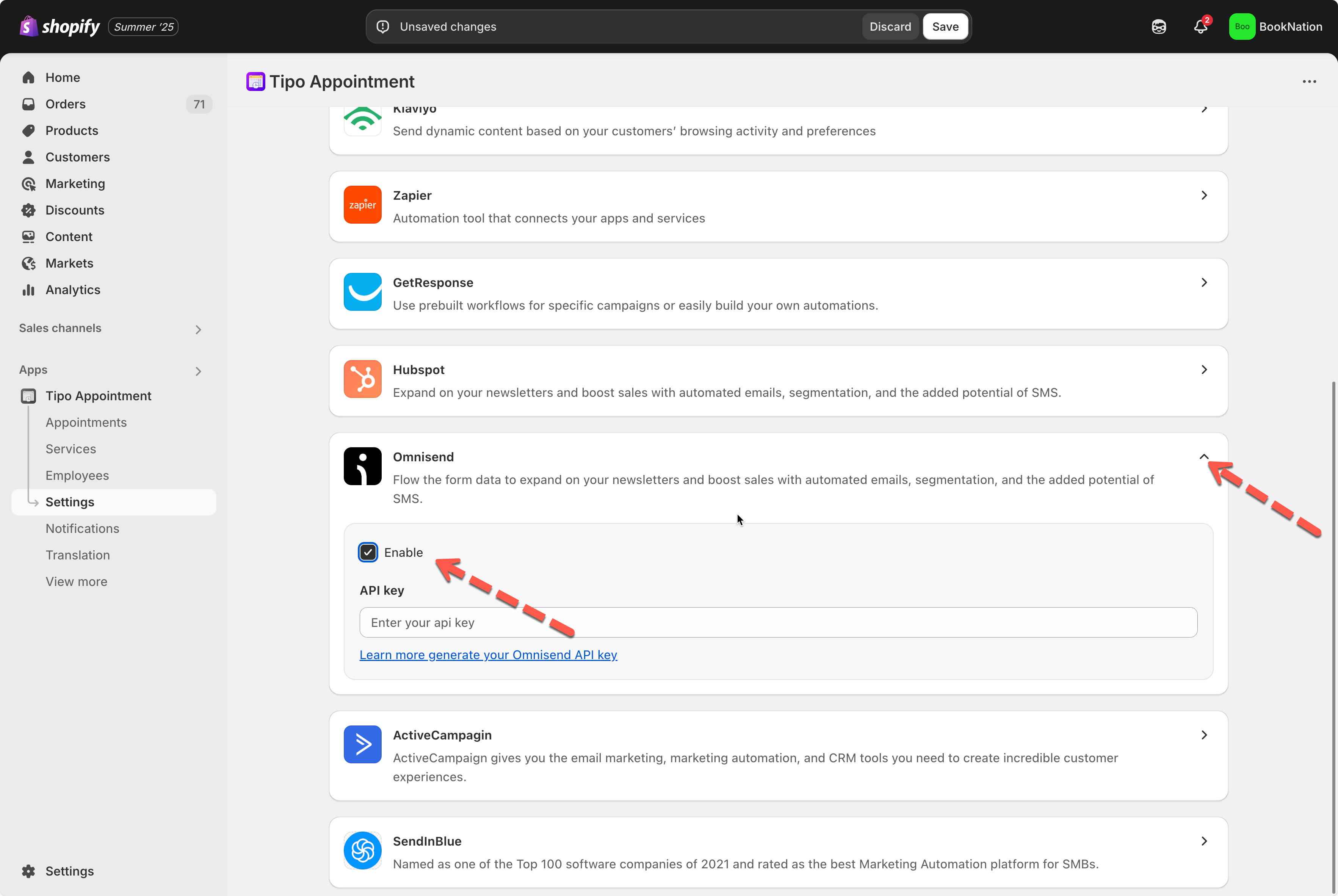This screenshot has width=1338, height=896.
Task: Open Orders in the sidebar
Action: [x=66, y=104]
